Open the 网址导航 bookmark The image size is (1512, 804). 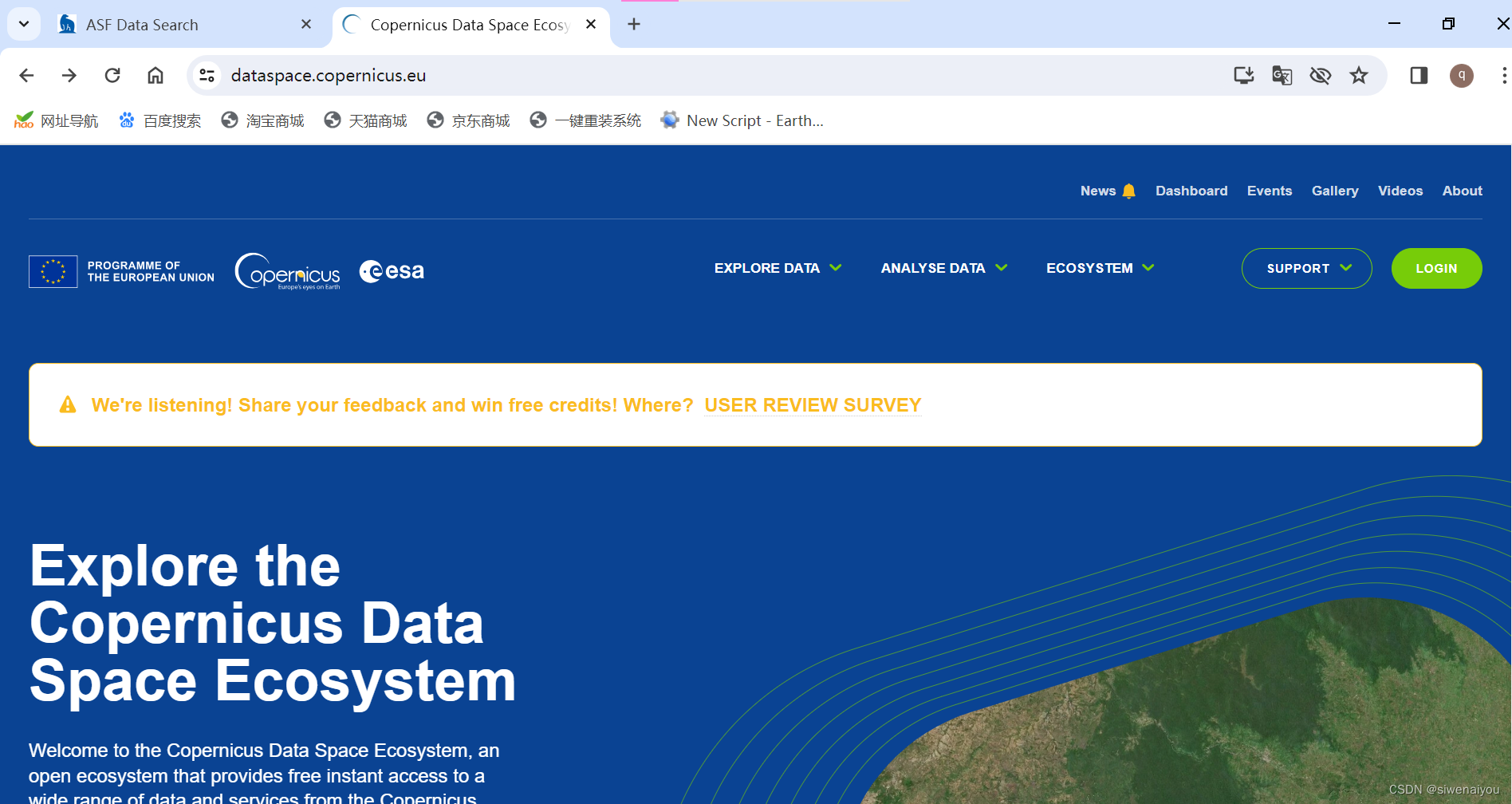[56, 120]
